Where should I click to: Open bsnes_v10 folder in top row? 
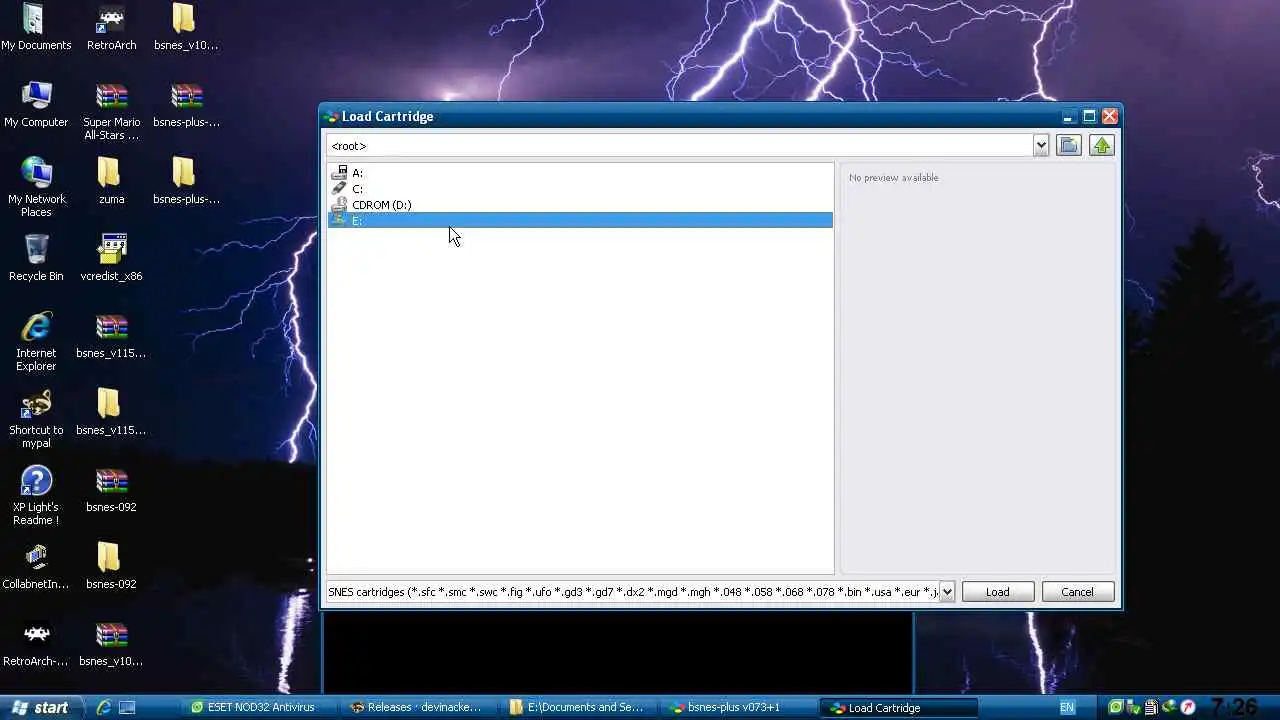coord(186,28)
